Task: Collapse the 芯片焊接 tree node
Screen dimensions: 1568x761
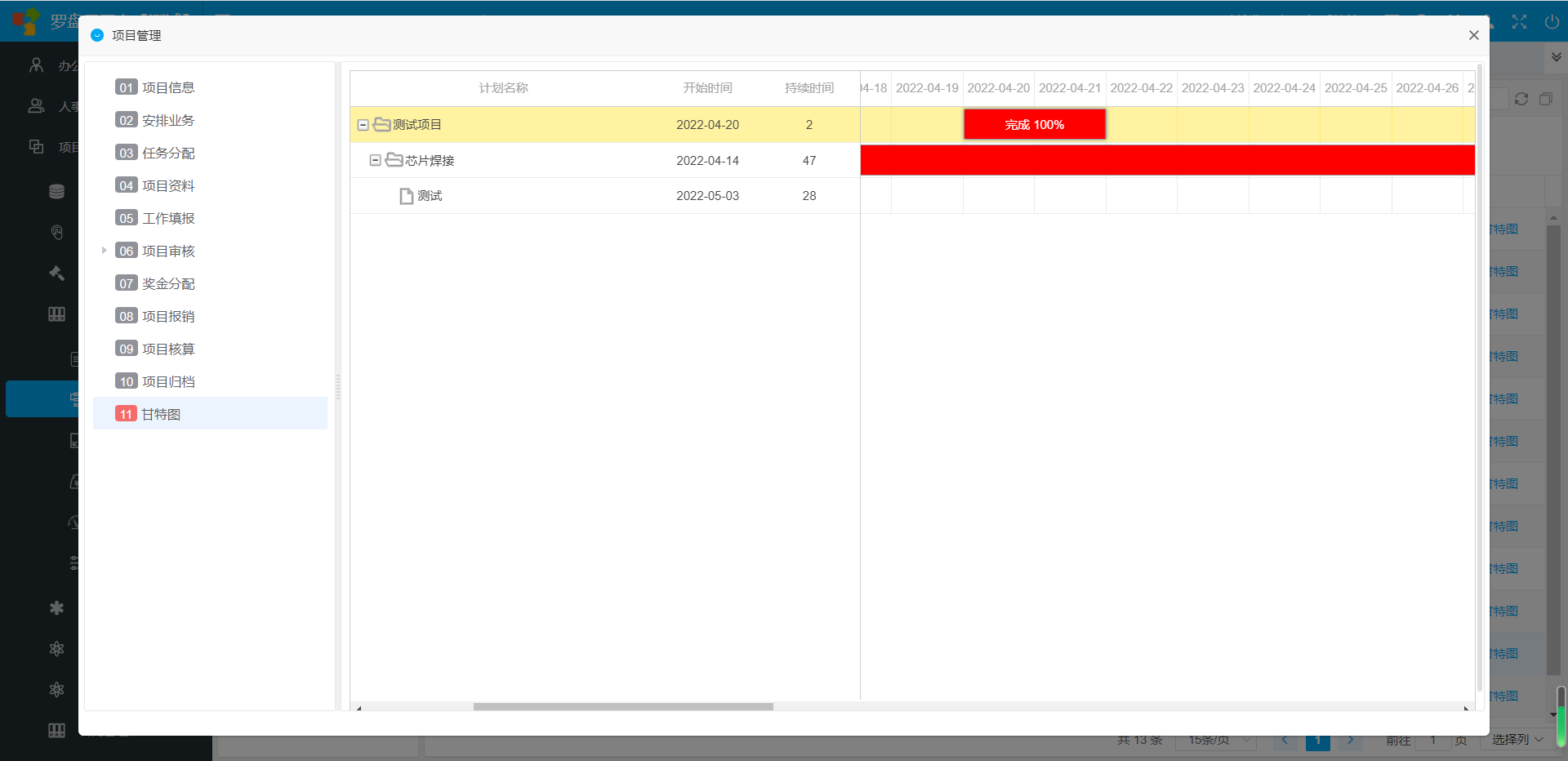Action: tap(375, 160)
